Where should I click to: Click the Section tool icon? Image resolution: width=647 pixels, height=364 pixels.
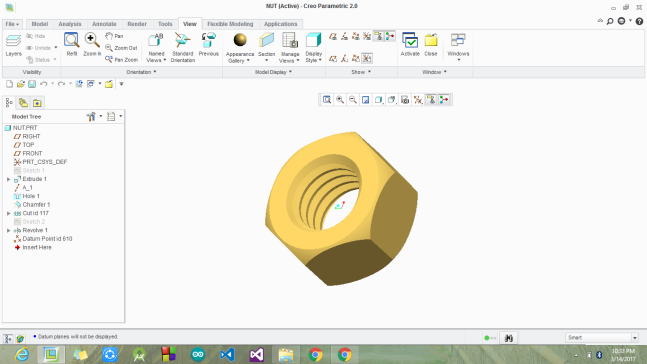click(x=267, y=40)
